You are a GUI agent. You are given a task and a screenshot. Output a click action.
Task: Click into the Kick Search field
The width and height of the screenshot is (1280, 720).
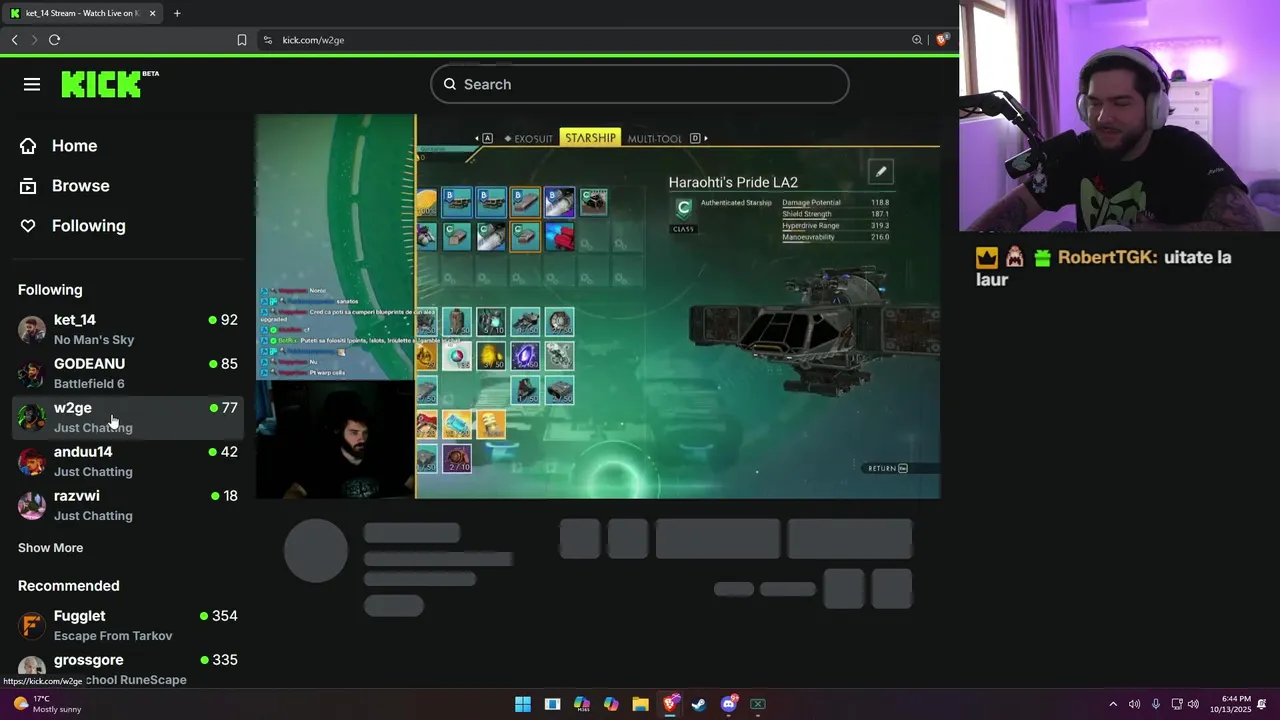pos(640,84)
